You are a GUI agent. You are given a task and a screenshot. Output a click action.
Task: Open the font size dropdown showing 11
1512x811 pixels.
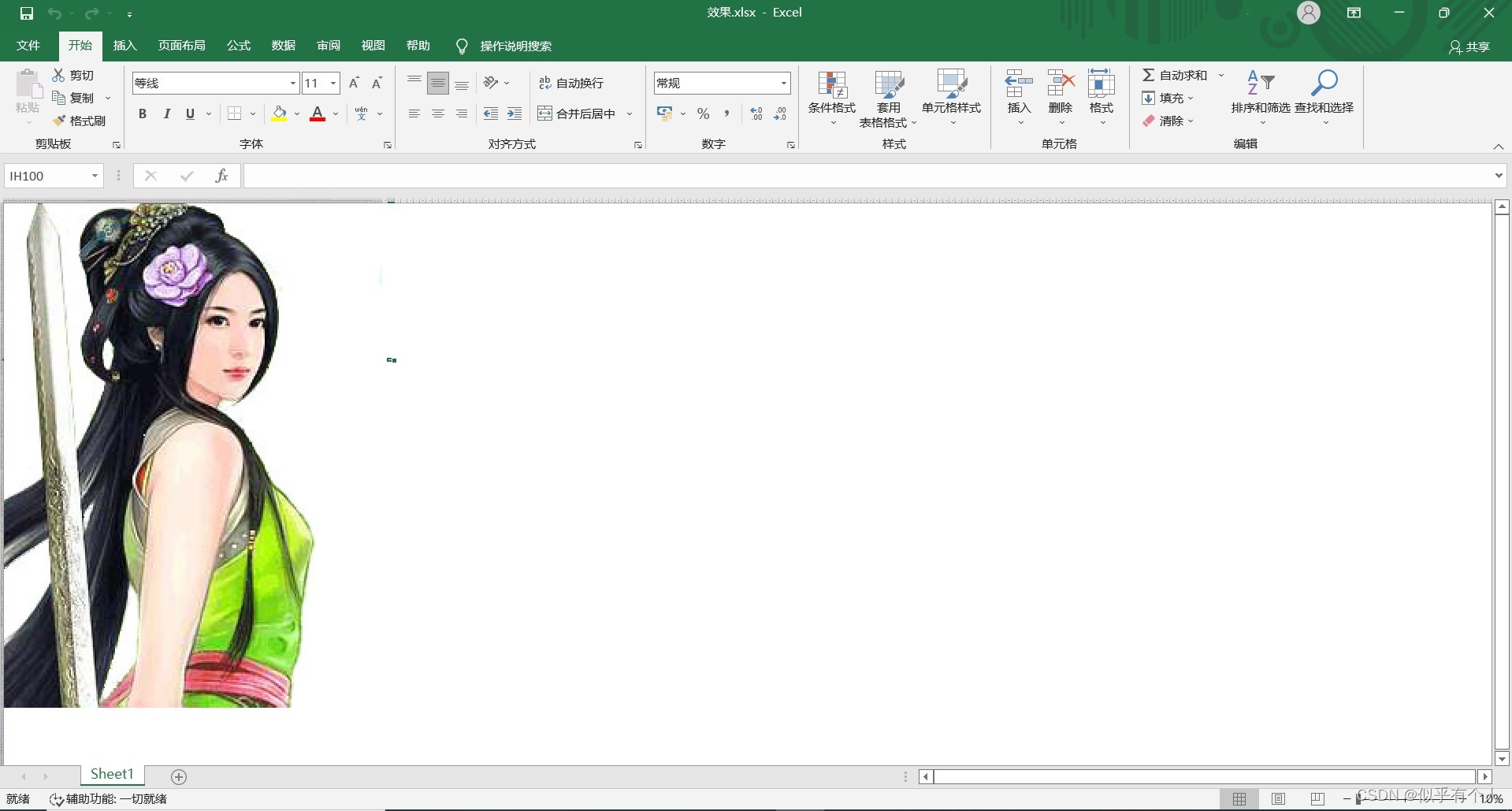click(333, 83)
